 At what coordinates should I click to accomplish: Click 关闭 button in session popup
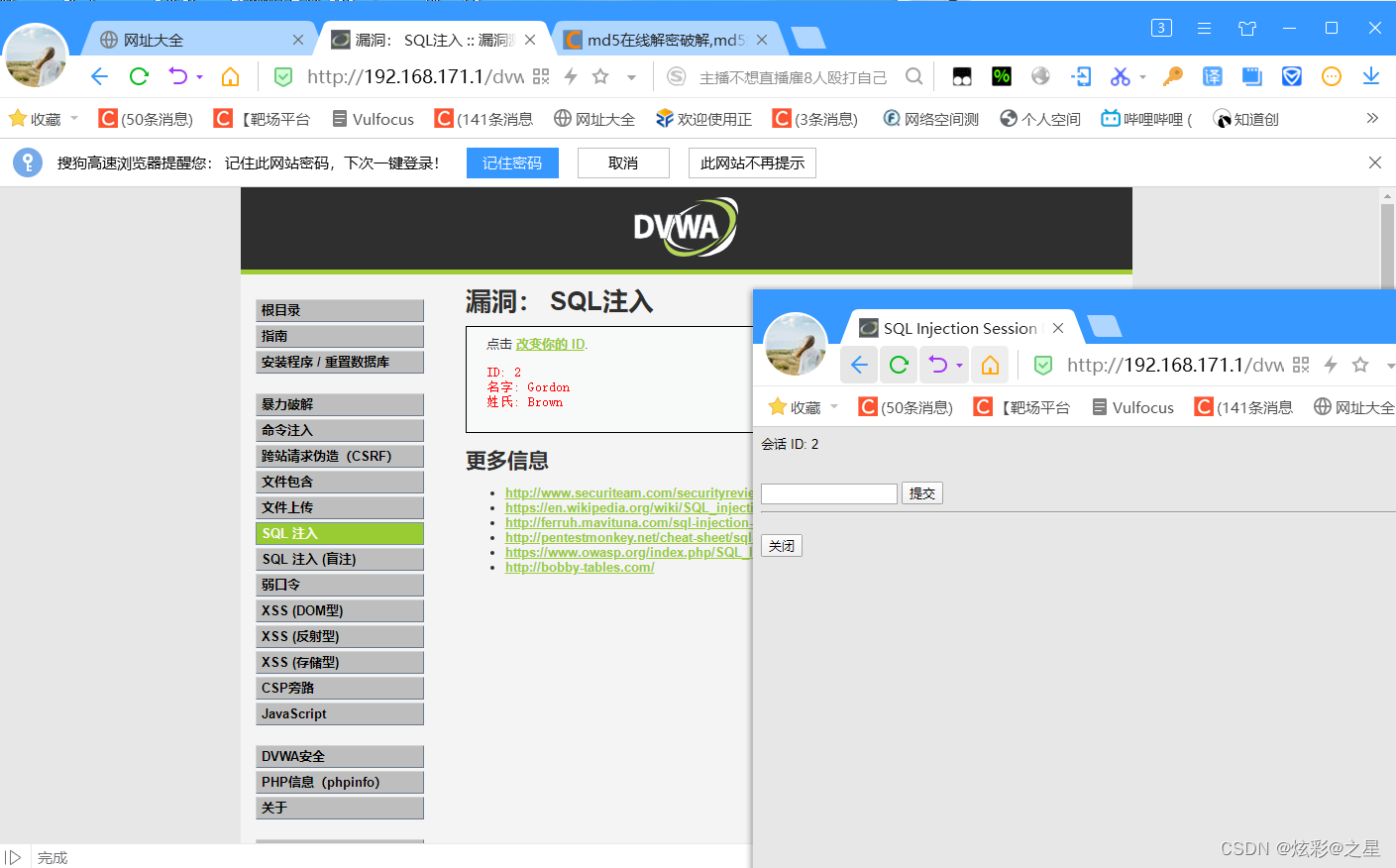(x=781, y=546)
